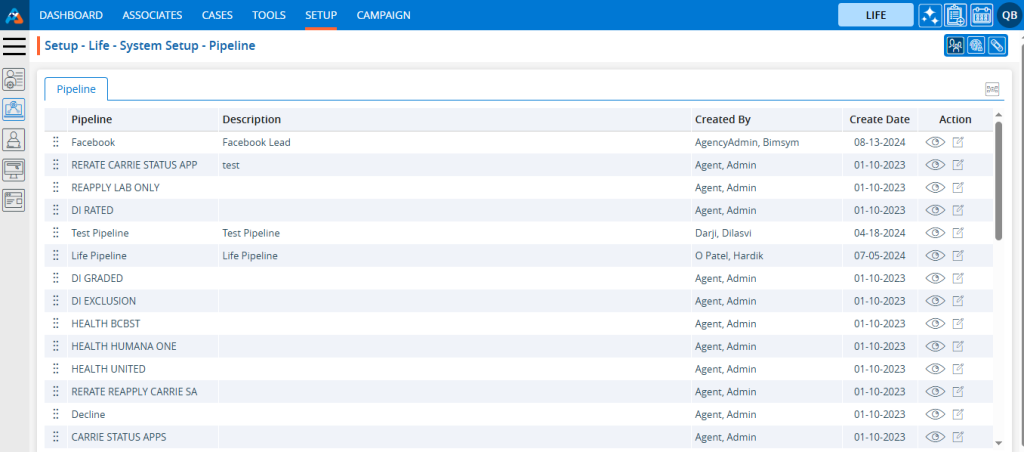Open the TOOLS menu
The height and width of the screenshot is (452, 1024).
point(269,15)
